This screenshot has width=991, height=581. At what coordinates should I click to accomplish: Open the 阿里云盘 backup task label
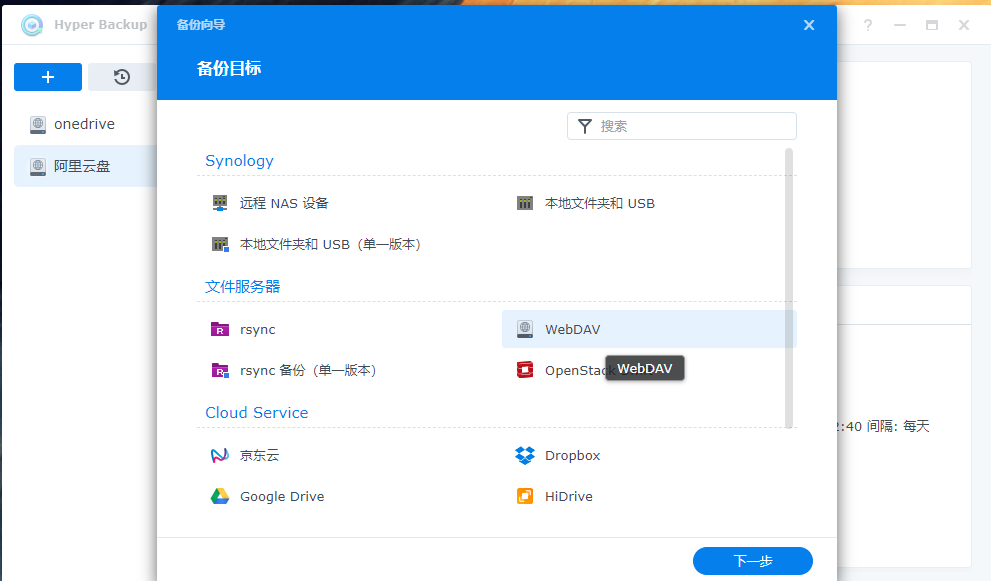tap(82, 166)
